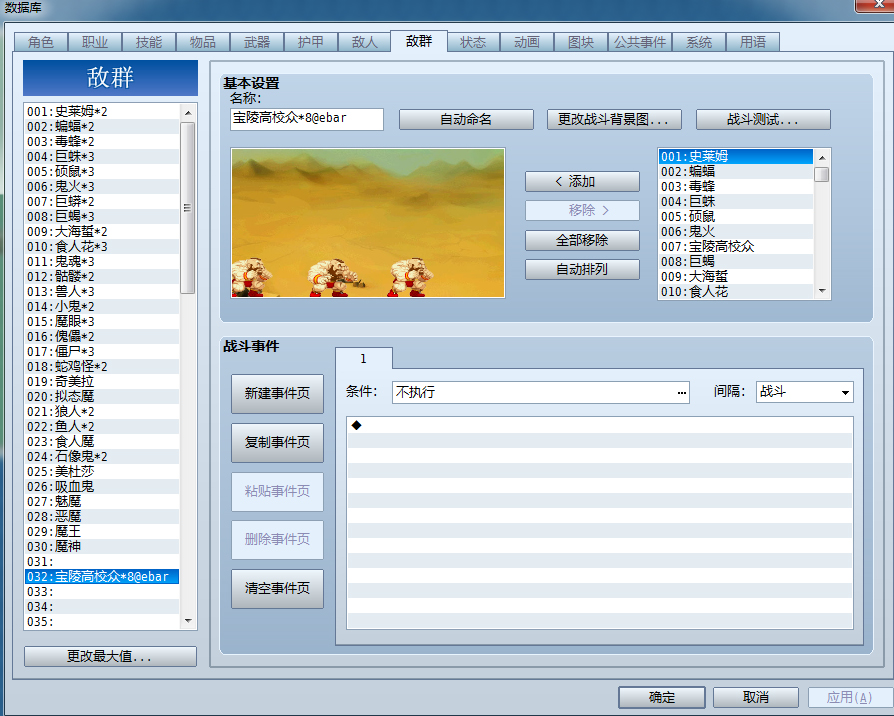Select troop 009:大海蜇*2
The image size is (894, 716).
(102, 231)
